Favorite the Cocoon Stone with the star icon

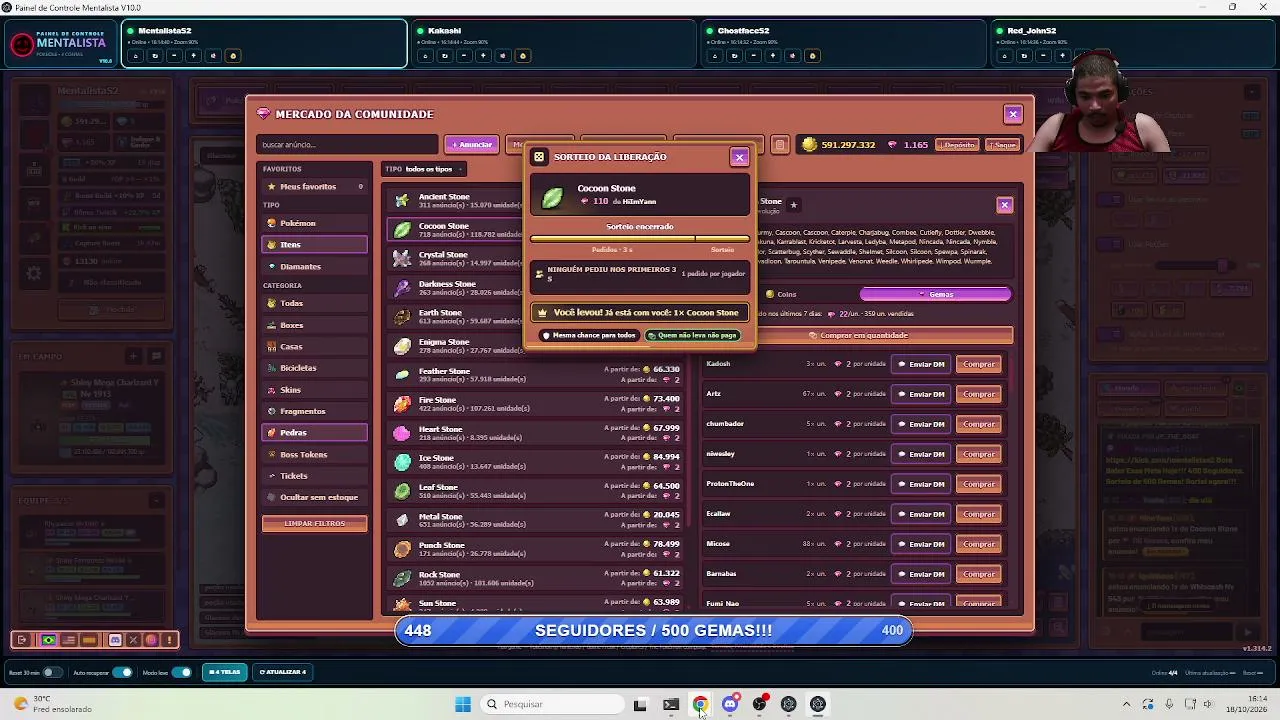point(793,205)
